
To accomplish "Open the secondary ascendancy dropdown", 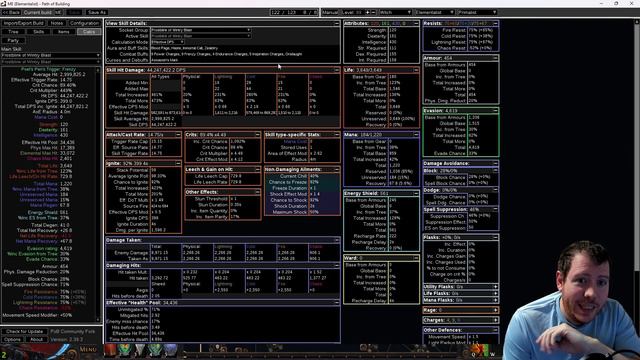I will [x=477, y=12].
